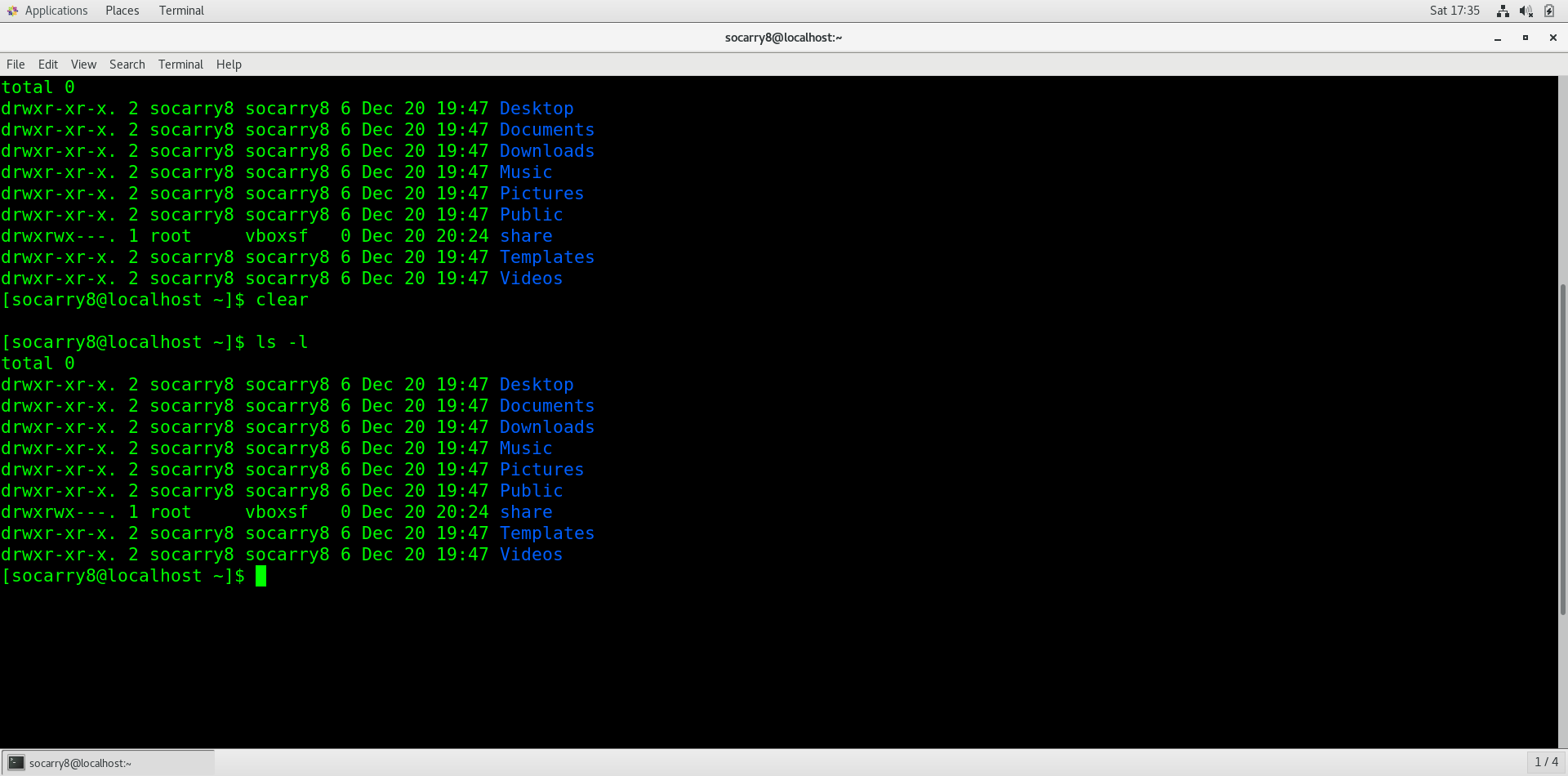Click '20:24' time in the lower share row
Image resolution: width=1568 pixels, height=776 pixels.
coord(462,512)
